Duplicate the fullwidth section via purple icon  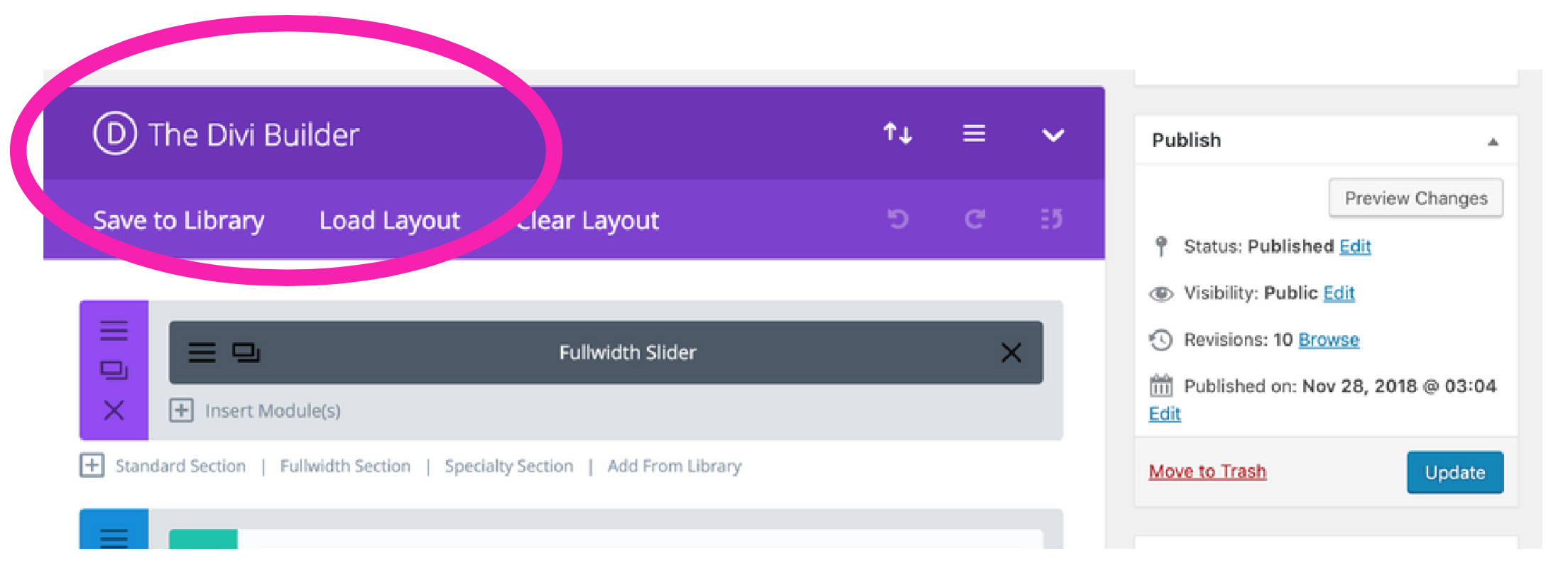[x=115, y=371]
